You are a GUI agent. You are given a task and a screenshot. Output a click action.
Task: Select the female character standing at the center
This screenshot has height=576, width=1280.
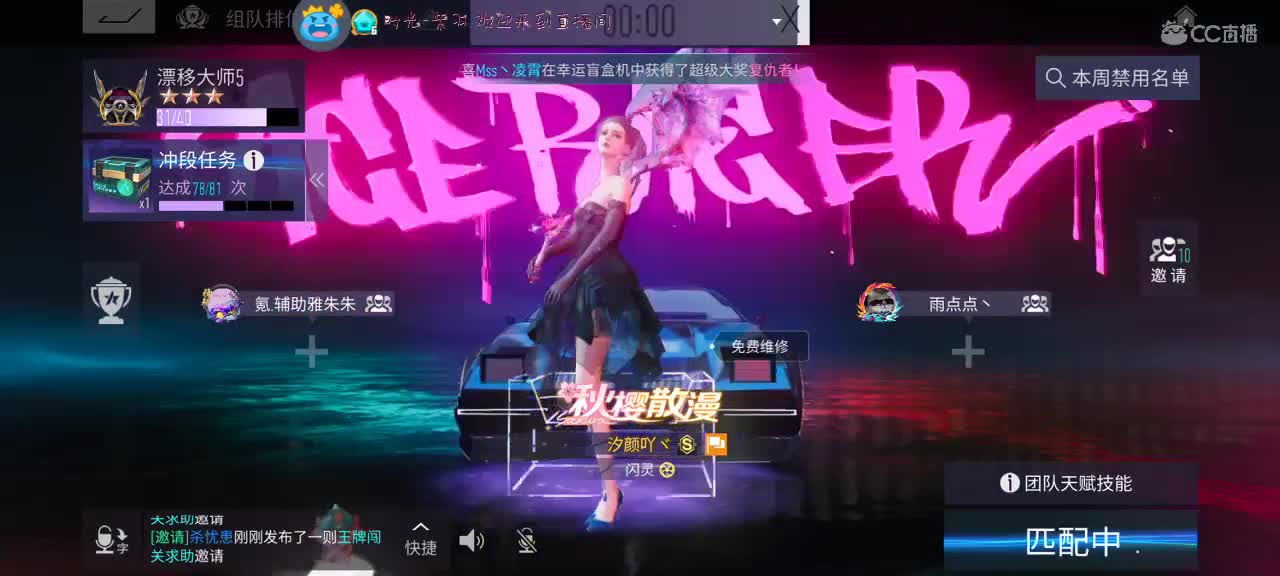pyautogui.click(x=605, y=320)
